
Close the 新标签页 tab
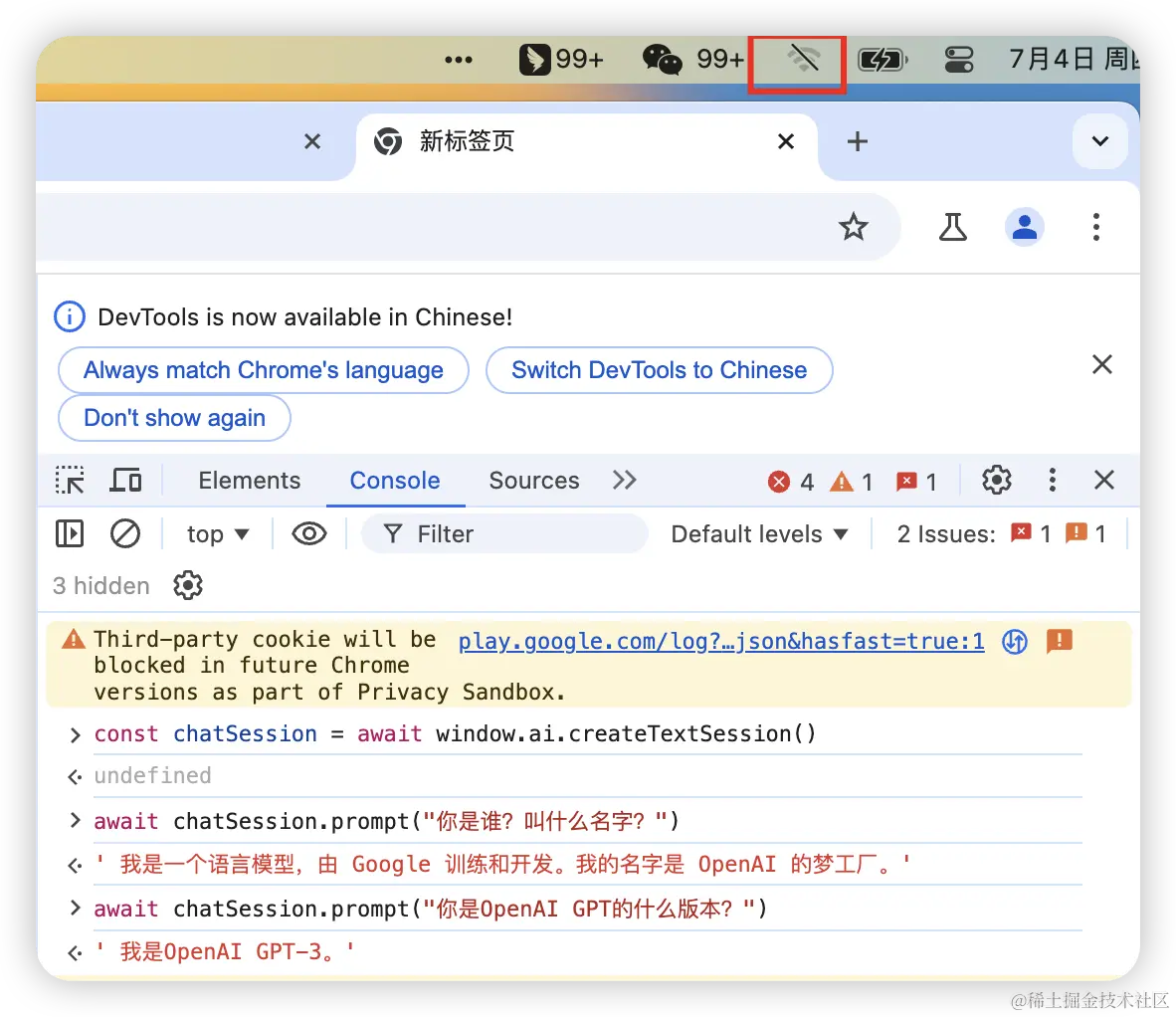pyautogui.click(x=786, y=141)
